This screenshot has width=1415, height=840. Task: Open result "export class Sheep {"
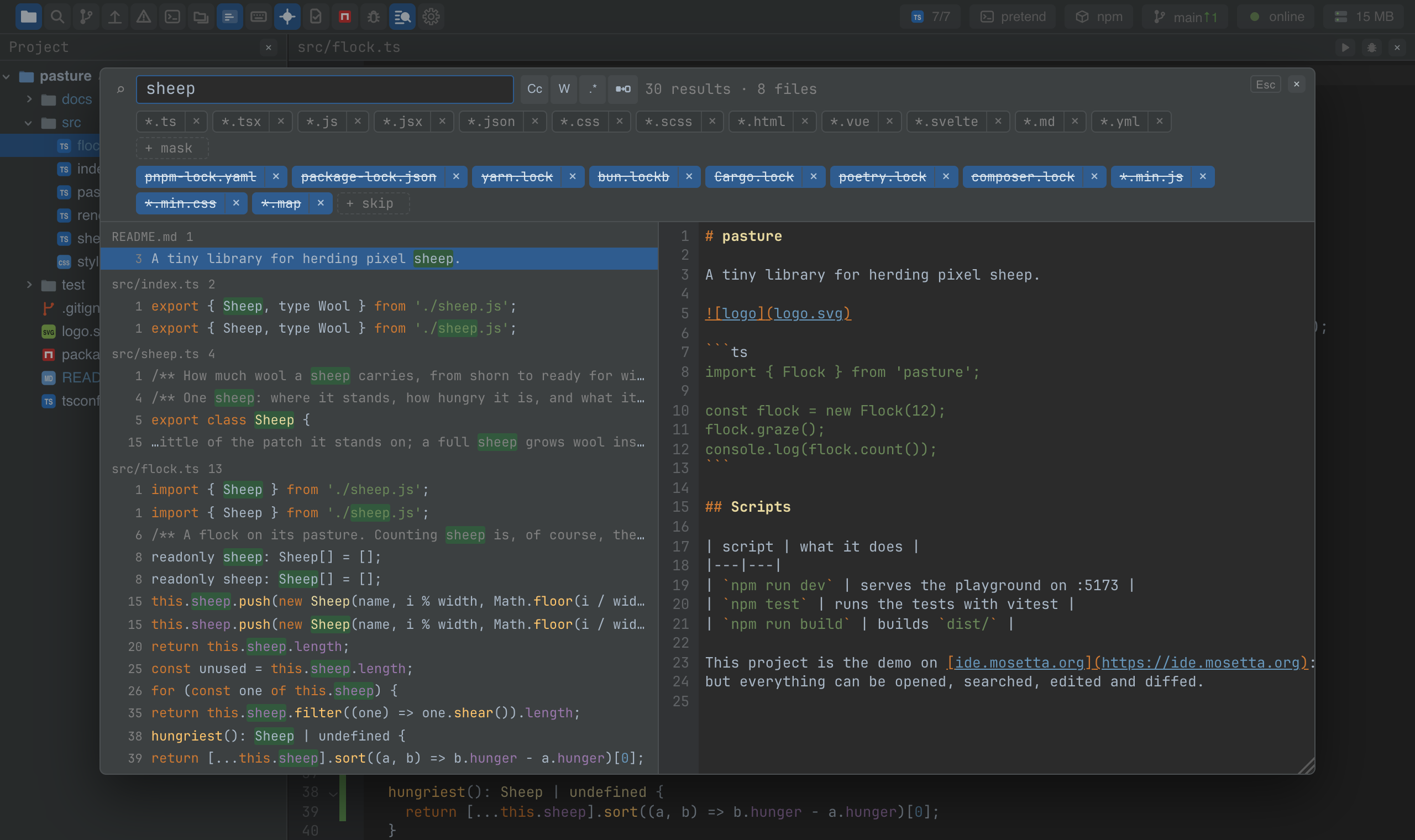pos(379,420)
